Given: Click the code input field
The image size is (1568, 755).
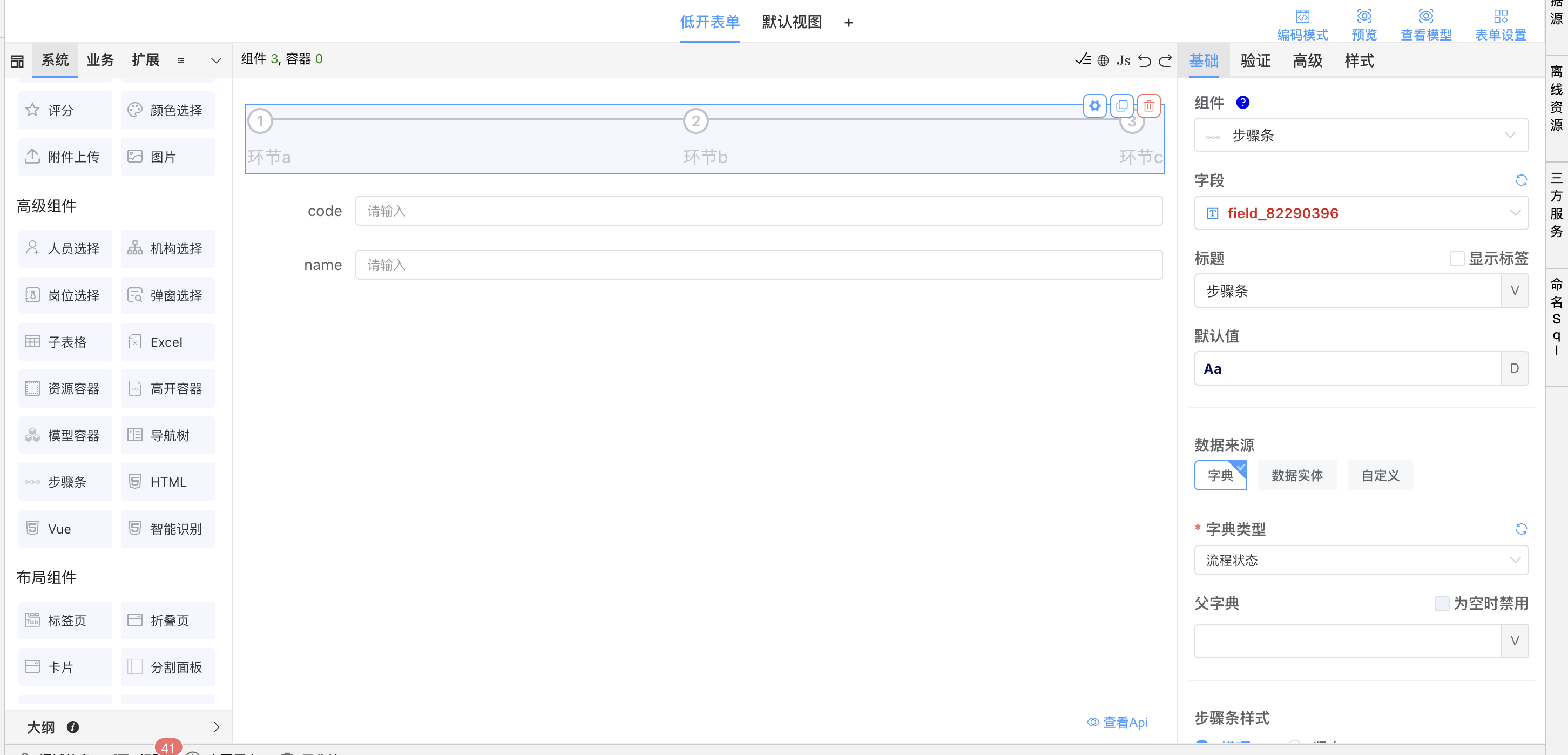Looking at the screenshot, I should [x=759, y=211].
